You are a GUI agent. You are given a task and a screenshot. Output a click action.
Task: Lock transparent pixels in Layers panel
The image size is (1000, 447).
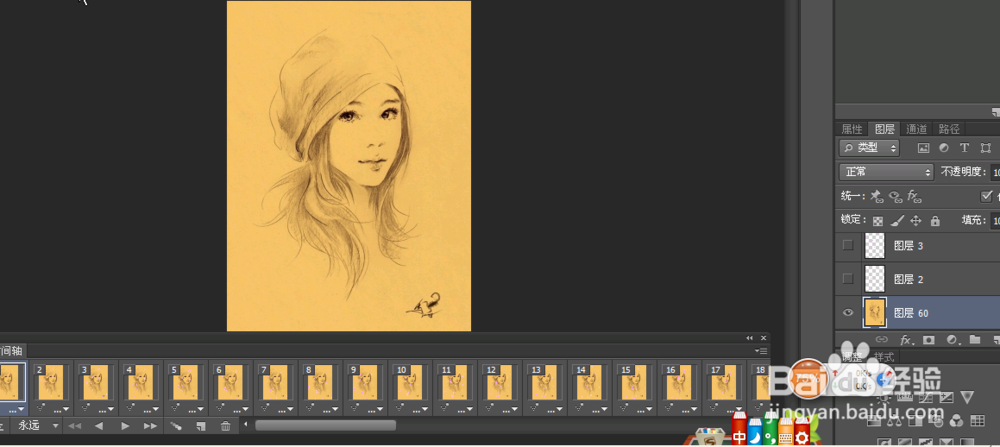pyautogui.click(x=878, y=221)
